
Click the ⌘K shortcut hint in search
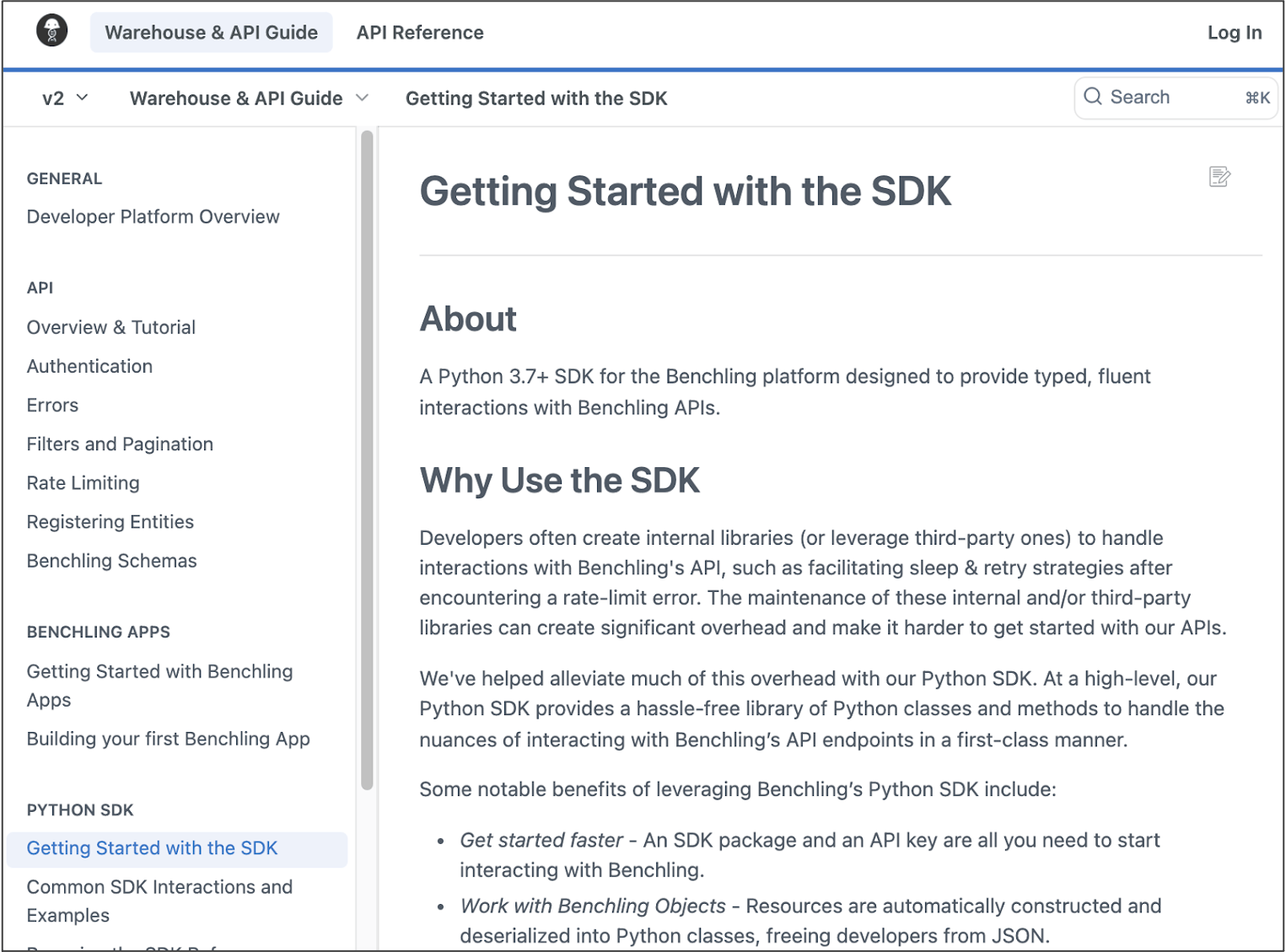pos(1257,98)
